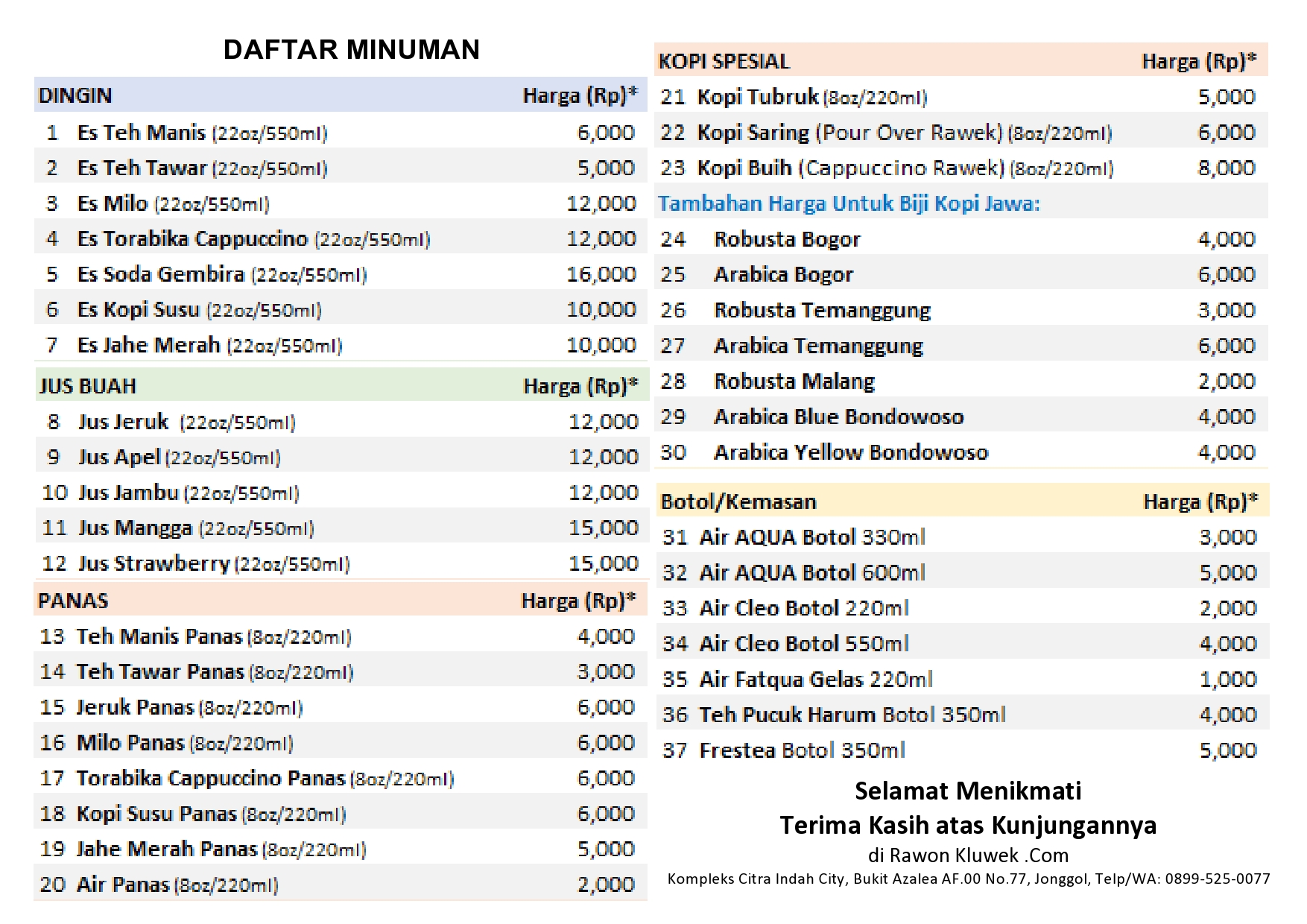Click Teh Pucuk Harum Botol 350ml
The width and height of the screenshot is (1307, 924).
click(852, 715)
